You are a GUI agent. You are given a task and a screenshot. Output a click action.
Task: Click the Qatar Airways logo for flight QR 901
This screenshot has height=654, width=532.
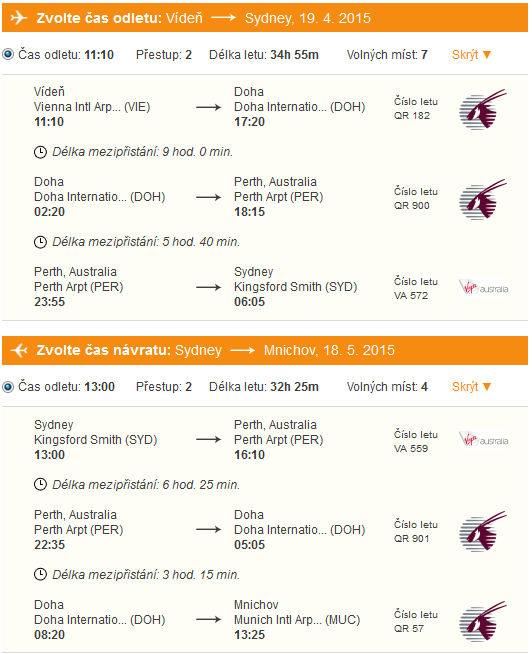click(x=483, y=532)
